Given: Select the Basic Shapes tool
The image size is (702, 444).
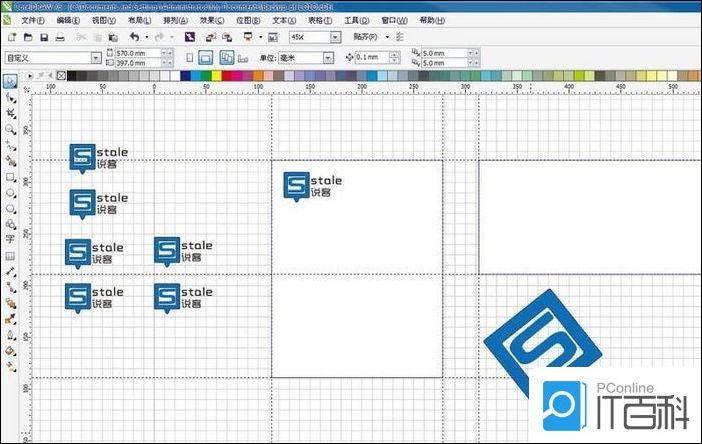Looking at the screenshot, I should 10,224.
